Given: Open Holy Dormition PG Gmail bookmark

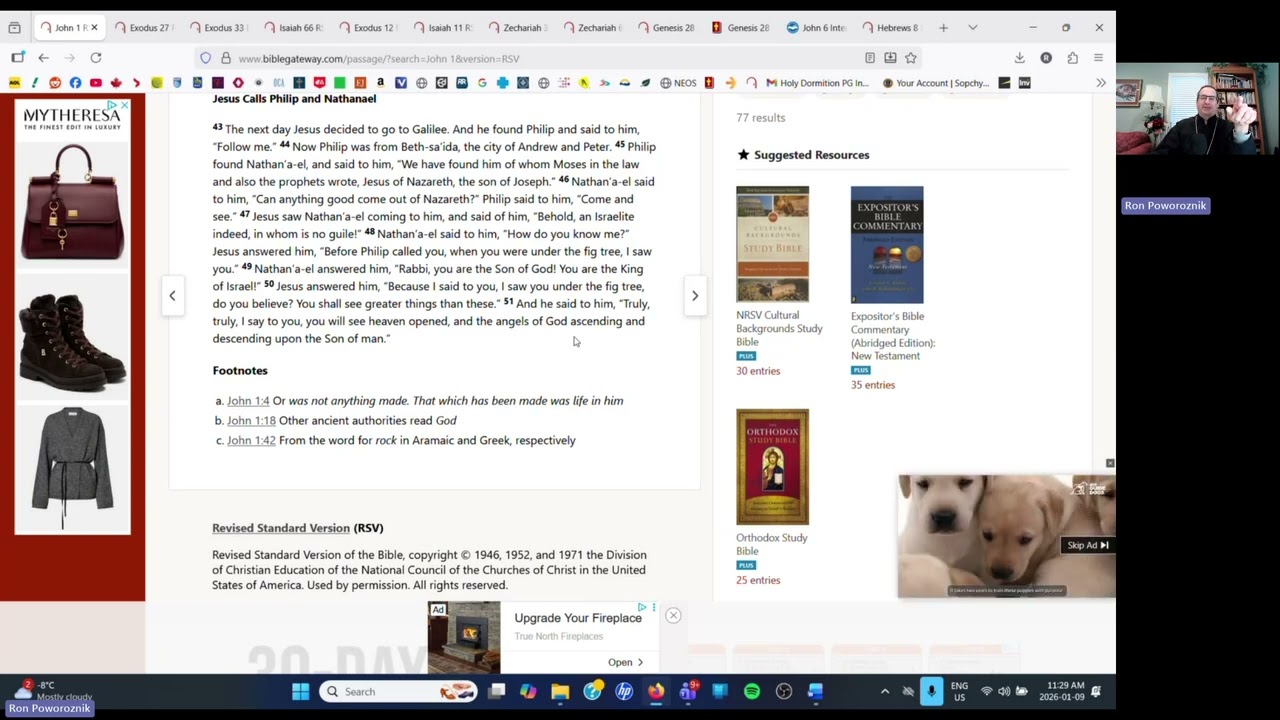Looking at the screenshot, I should (817, 83).
